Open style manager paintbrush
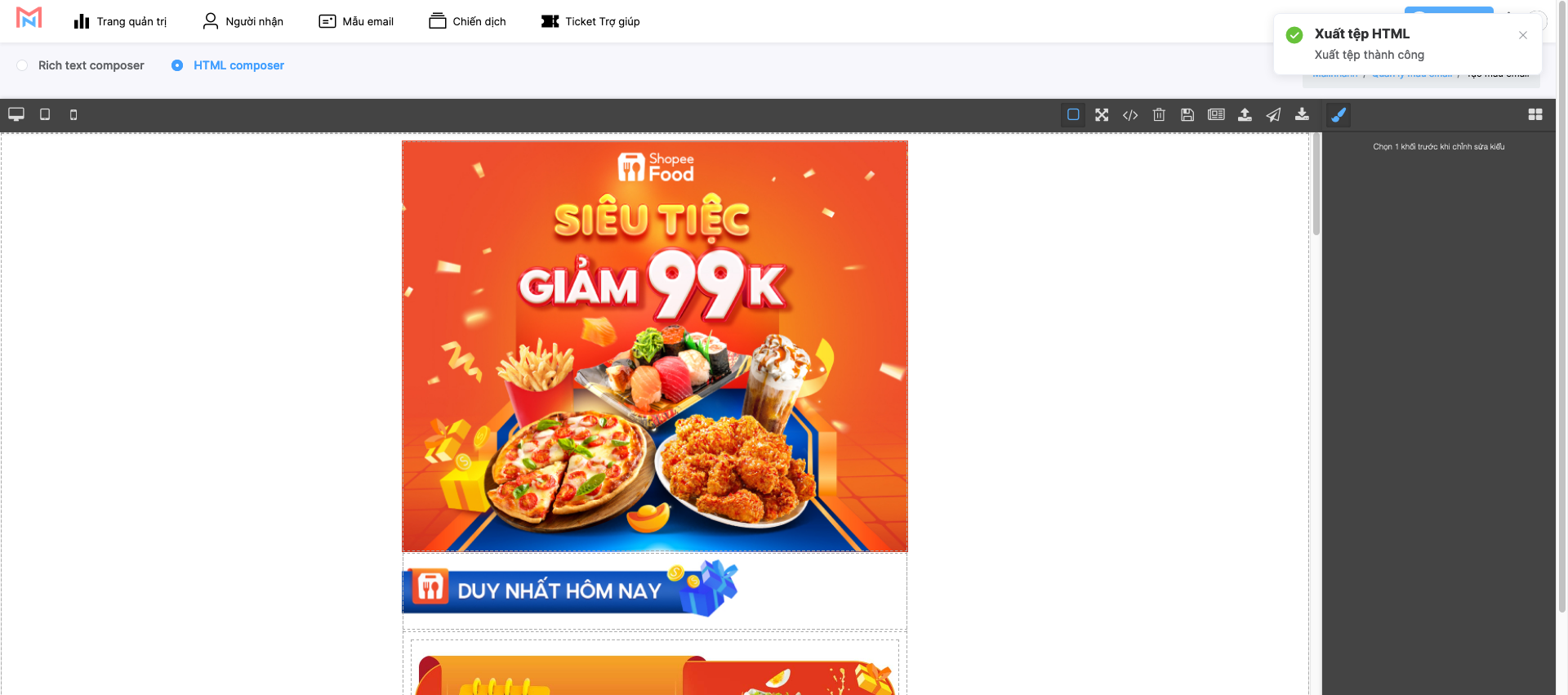Screen dimensions: 1568x695 [x=1339, y=115]
